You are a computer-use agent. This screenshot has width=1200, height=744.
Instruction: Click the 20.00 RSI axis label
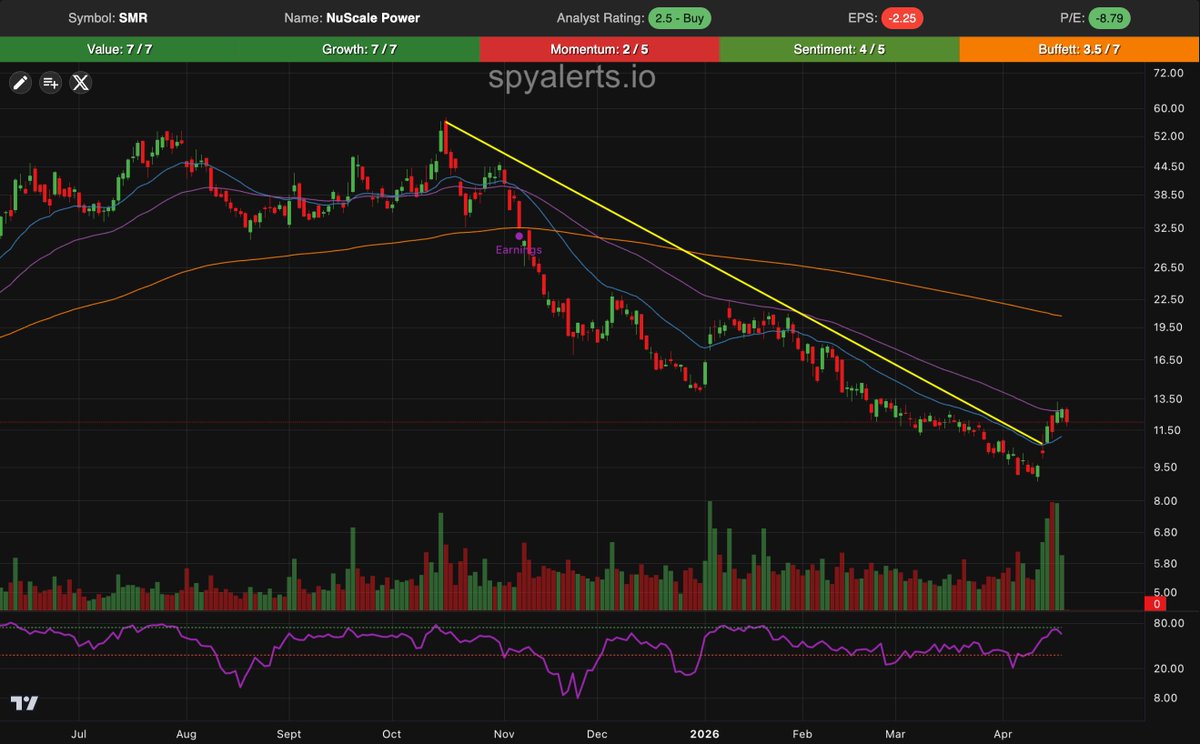(1169, 668)
